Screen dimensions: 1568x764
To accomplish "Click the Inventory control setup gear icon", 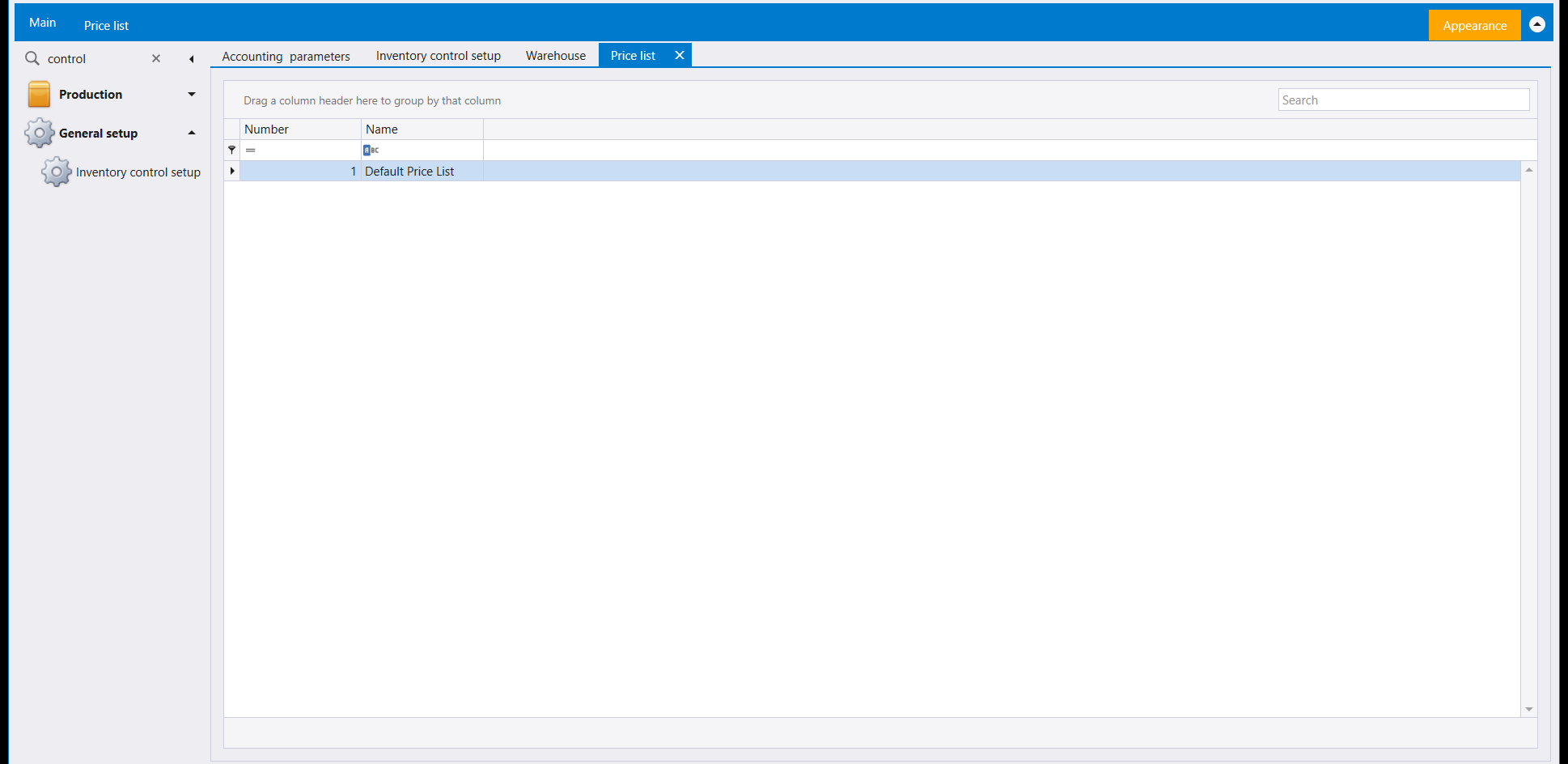I will click(57, 172).
